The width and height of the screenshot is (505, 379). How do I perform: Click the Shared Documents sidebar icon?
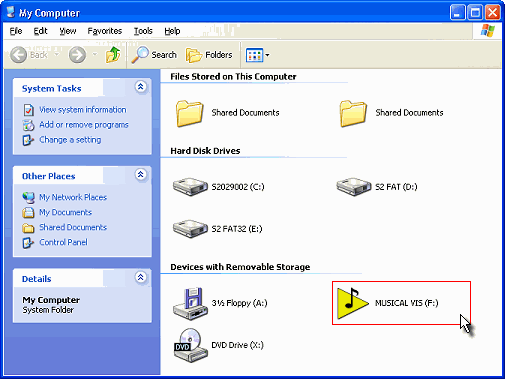click(28, 228)
